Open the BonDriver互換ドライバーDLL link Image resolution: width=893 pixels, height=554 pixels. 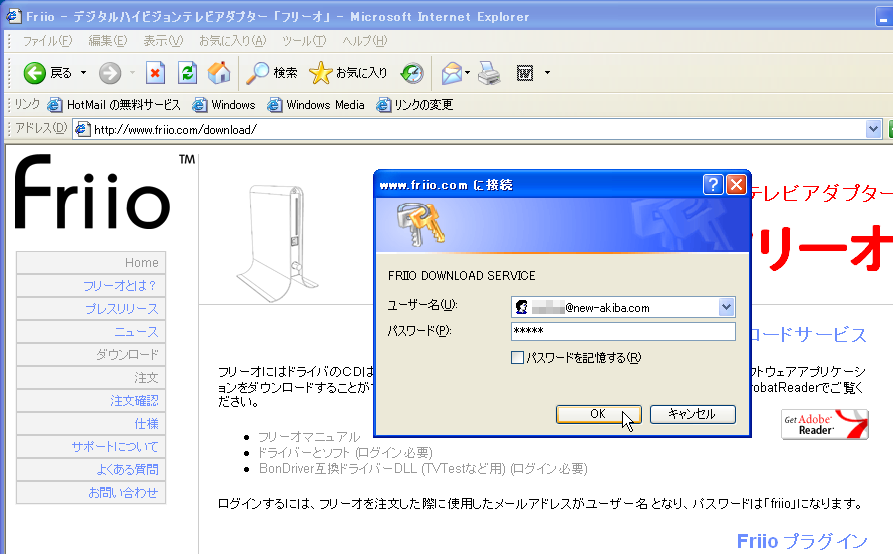[x=423, y=469]
